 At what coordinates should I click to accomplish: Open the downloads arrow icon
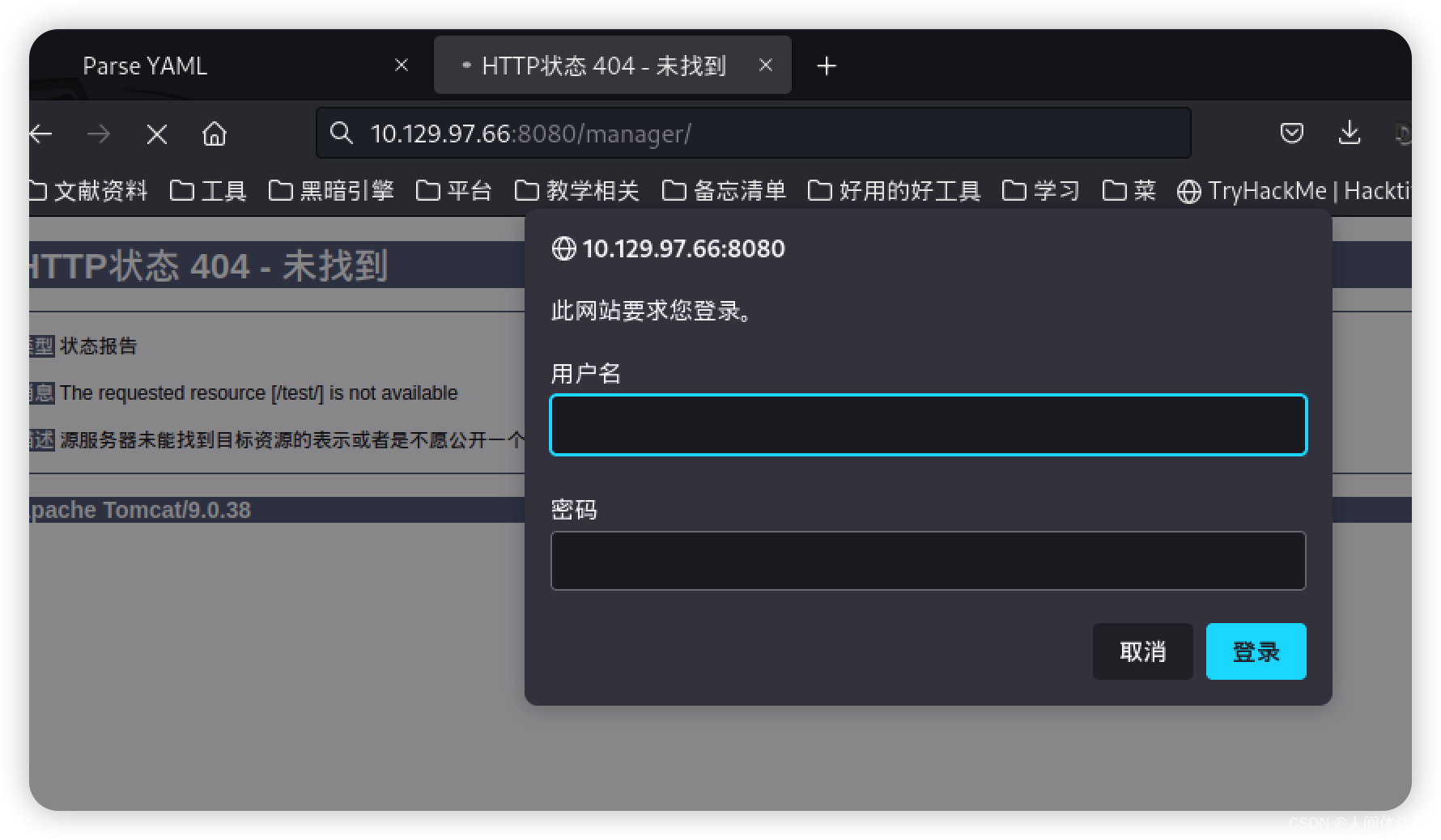click(1350, 133)
